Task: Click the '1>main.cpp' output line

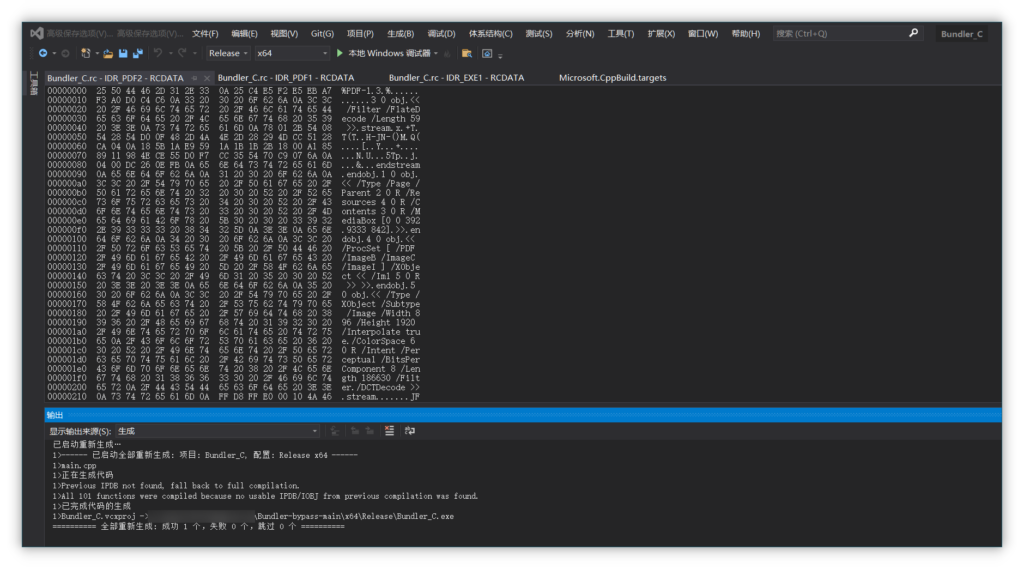Action: coord(74,465)
